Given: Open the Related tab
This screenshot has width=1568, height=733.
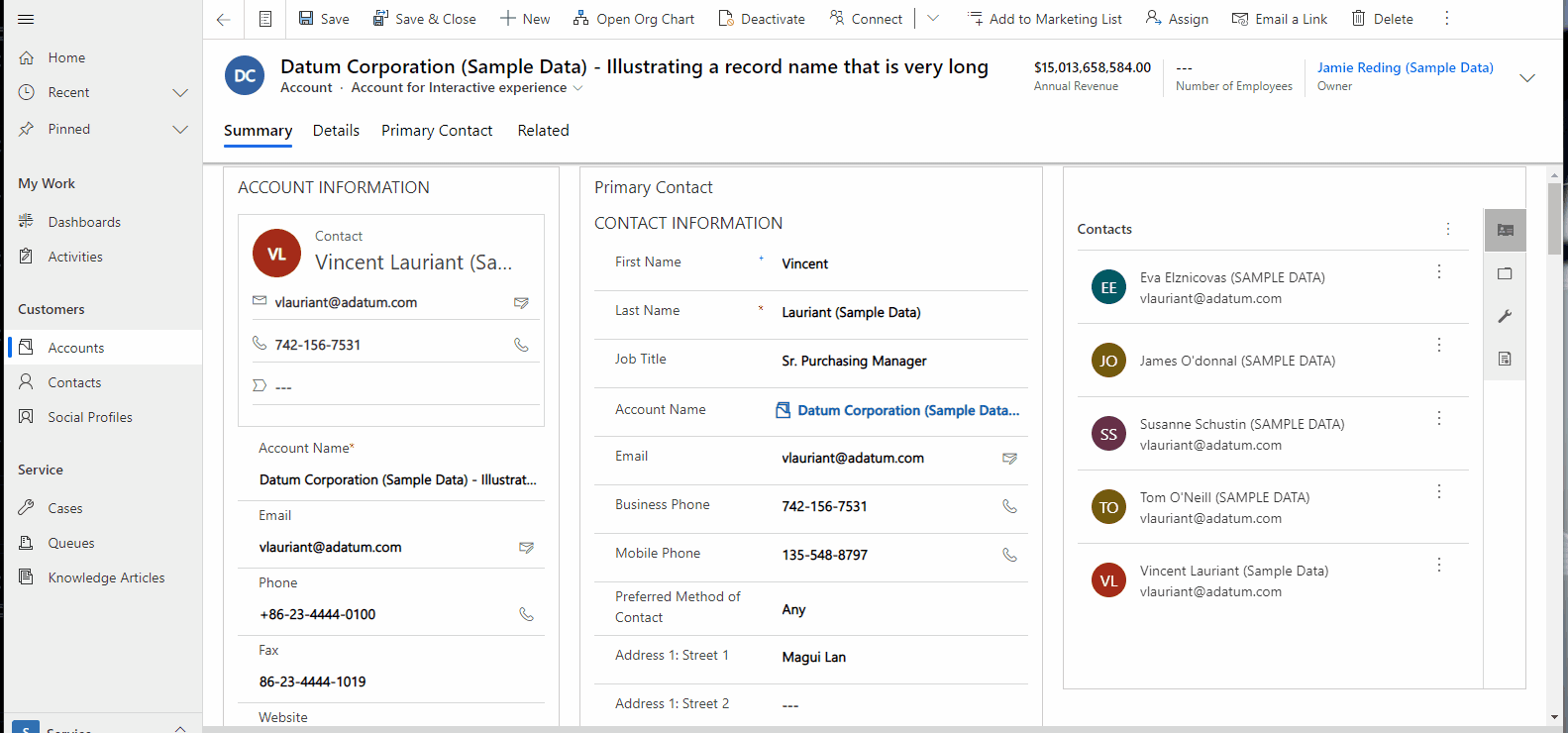Looking at the screenshot, I should point(543,131).
